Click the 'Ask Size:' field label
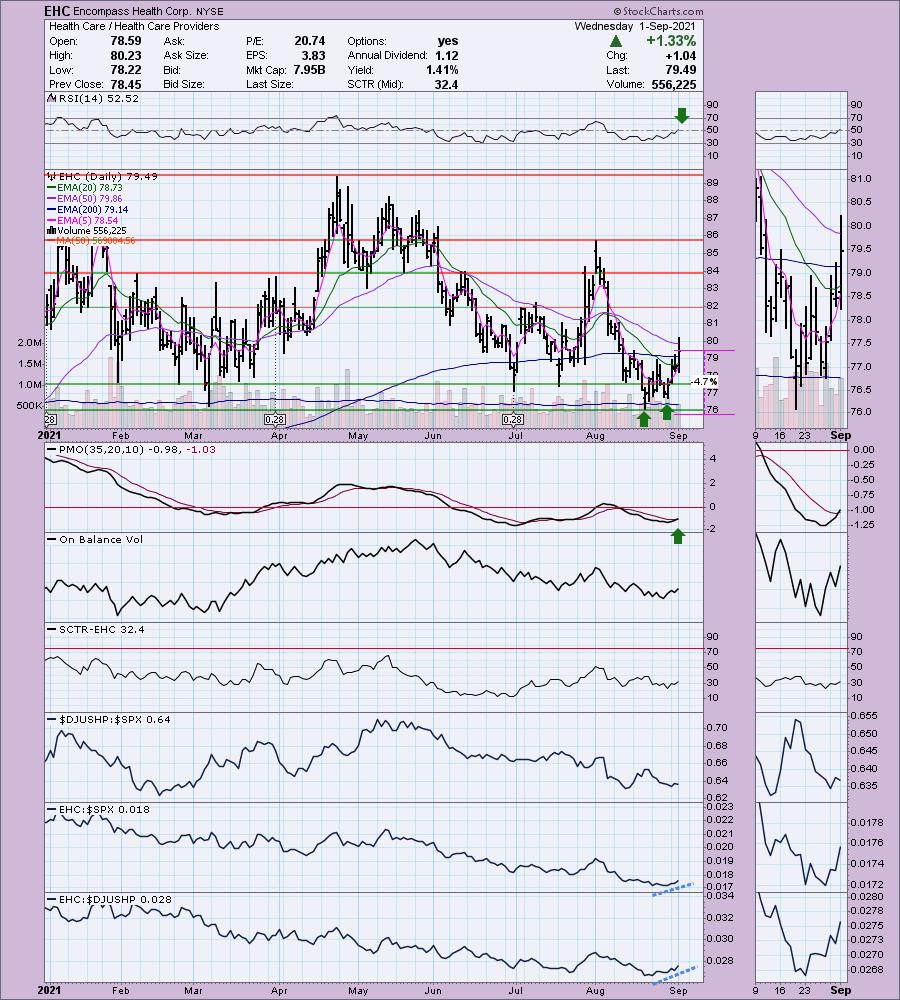 (186, 55)
